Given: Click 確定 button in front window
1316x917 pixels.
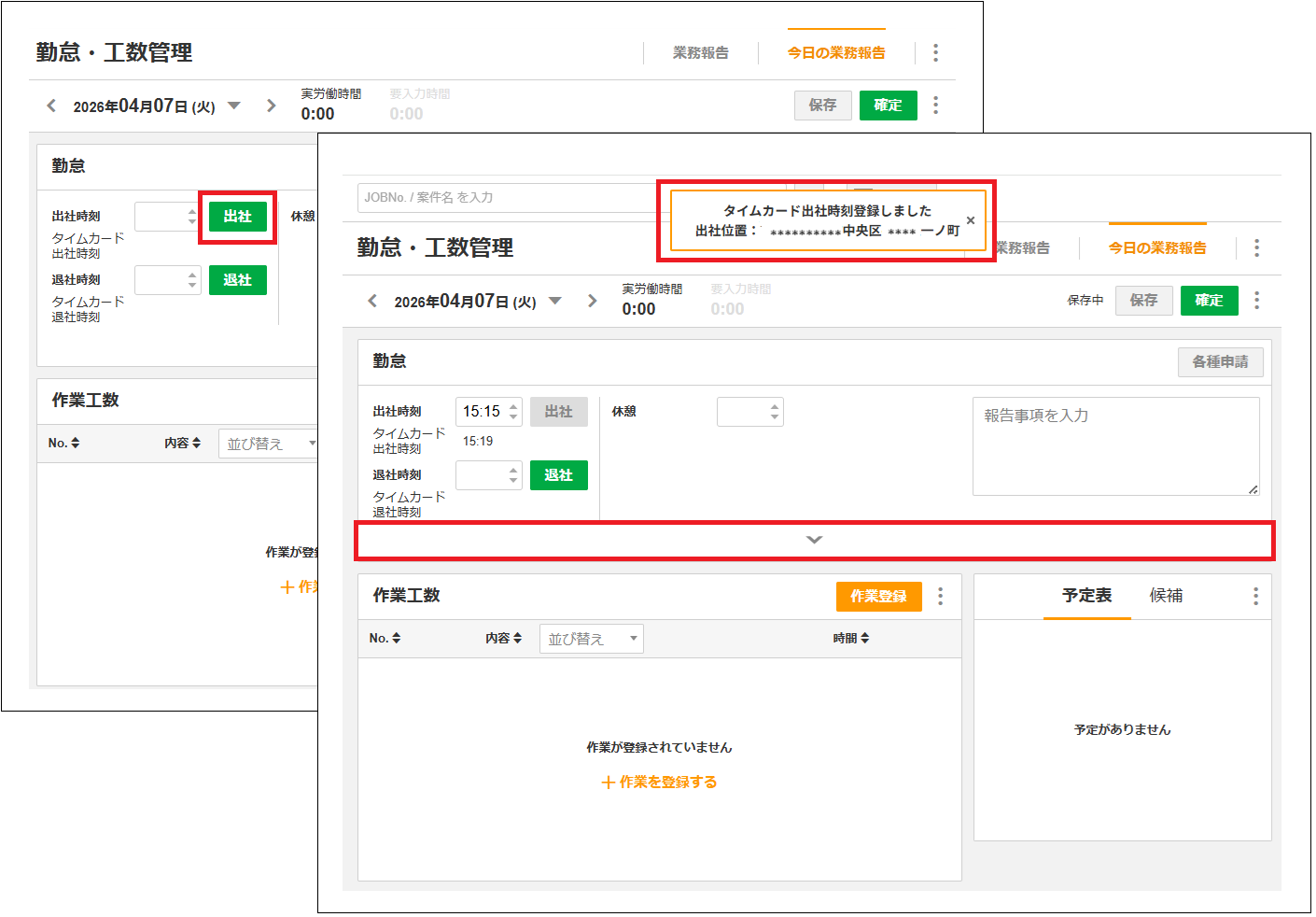Looking at the screenshot, I should [1210, 301].
